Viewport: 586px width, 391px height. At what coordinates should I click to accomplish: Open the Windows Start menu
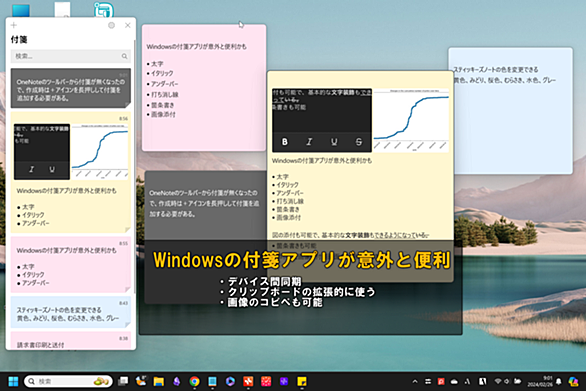coord(13,381)
